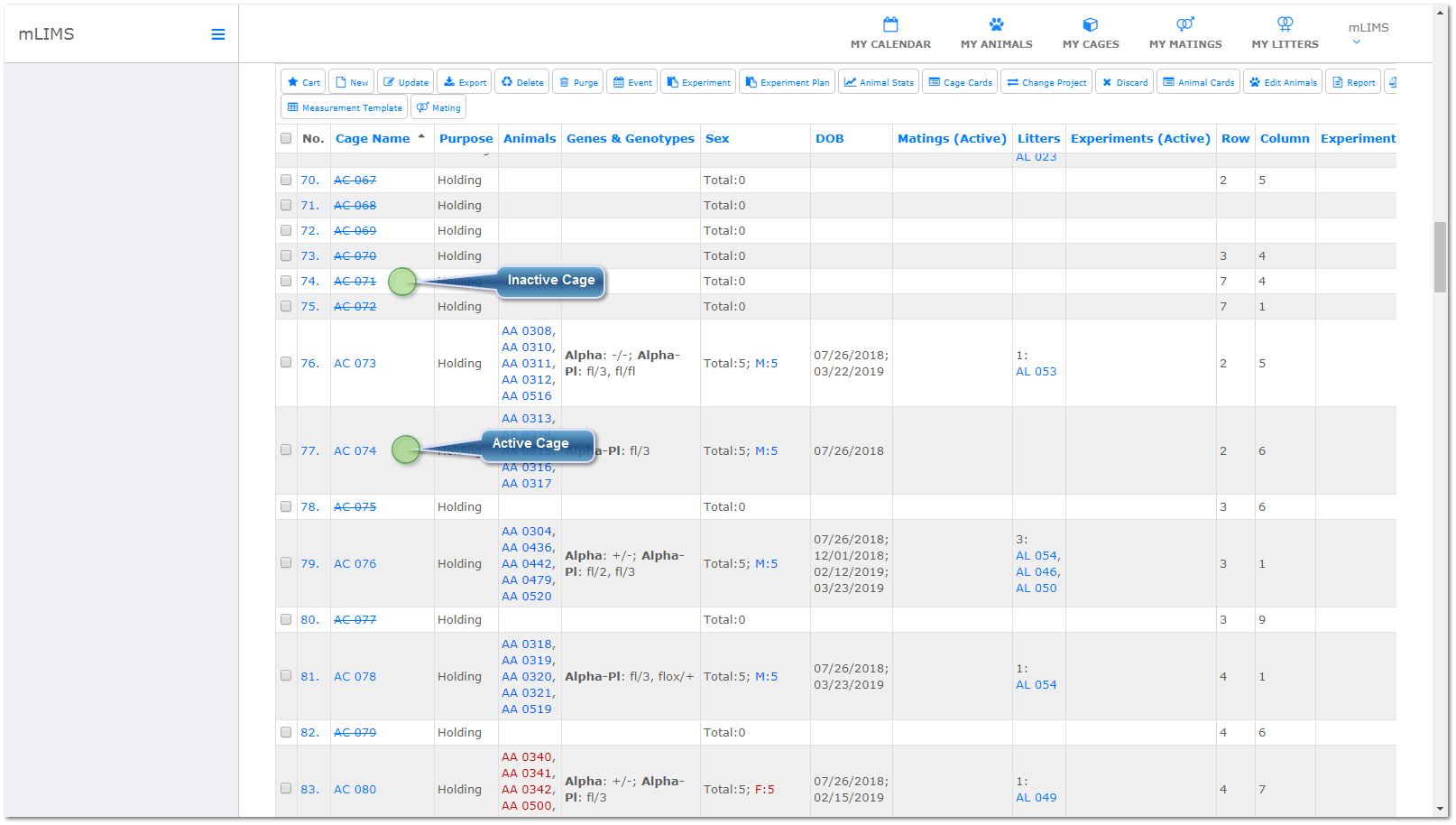Click the New cage button
The height and width of the screenshot is (825, 1456).
[352, 82]
